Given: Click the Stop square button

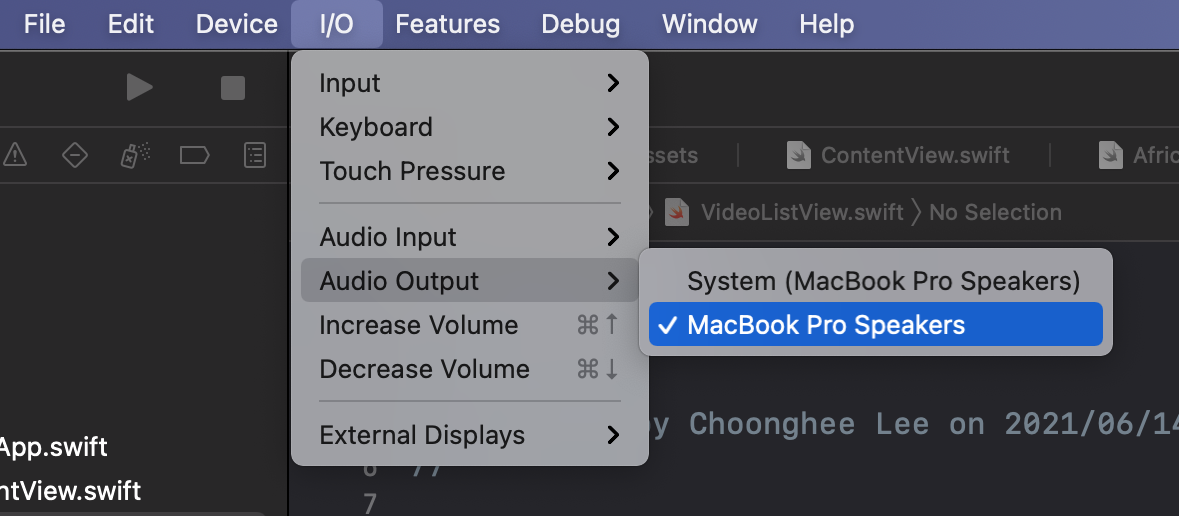Looking at the screenshot, I should tap(233, 88).
